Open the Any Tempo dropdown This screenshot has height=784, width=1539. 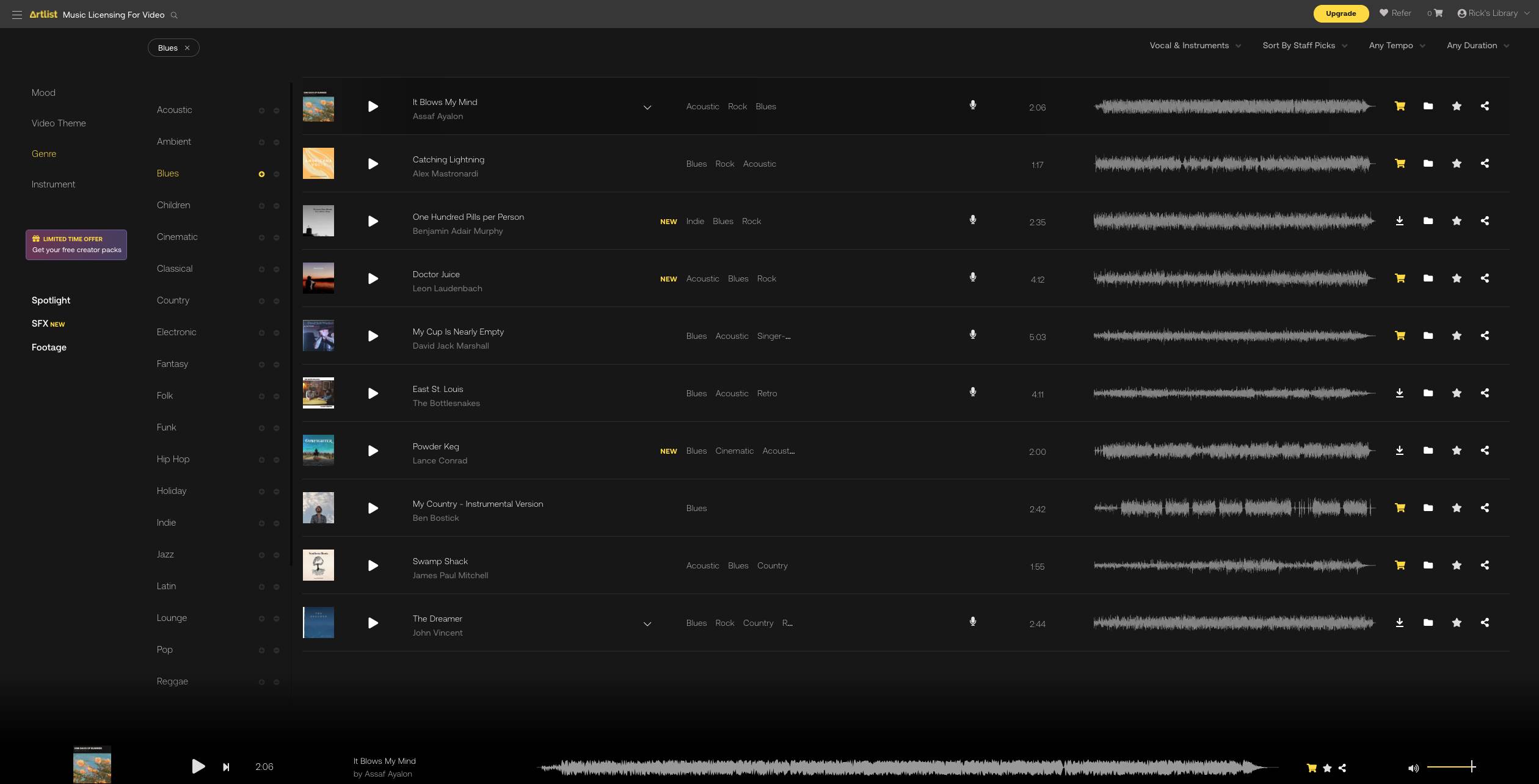[1396, 46]
